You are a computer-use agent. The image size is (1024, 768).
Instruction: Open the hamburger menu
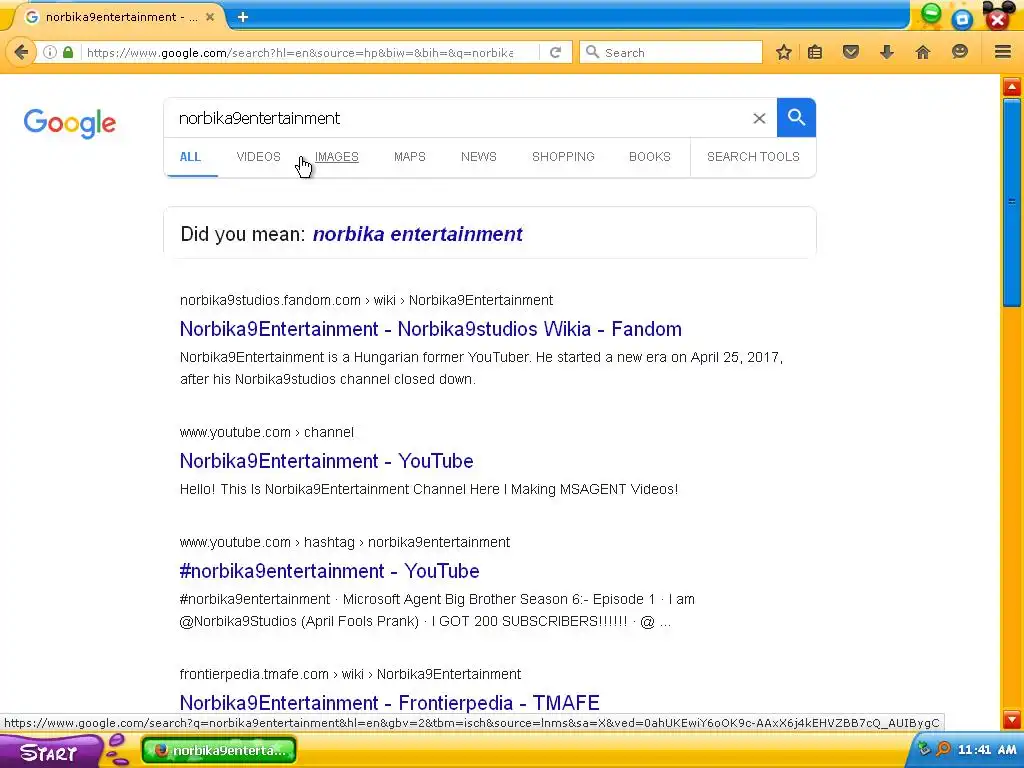coord(1003,52)
